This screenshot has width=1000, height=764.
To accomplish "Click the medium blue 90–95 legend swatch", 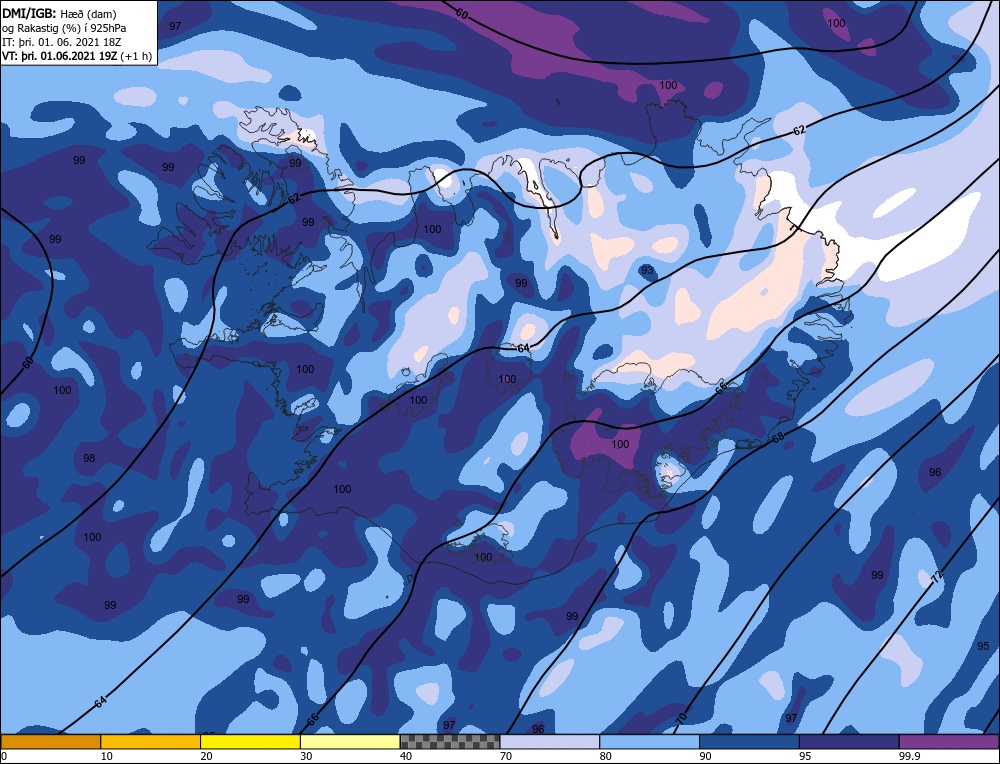I will coord(749,741).
